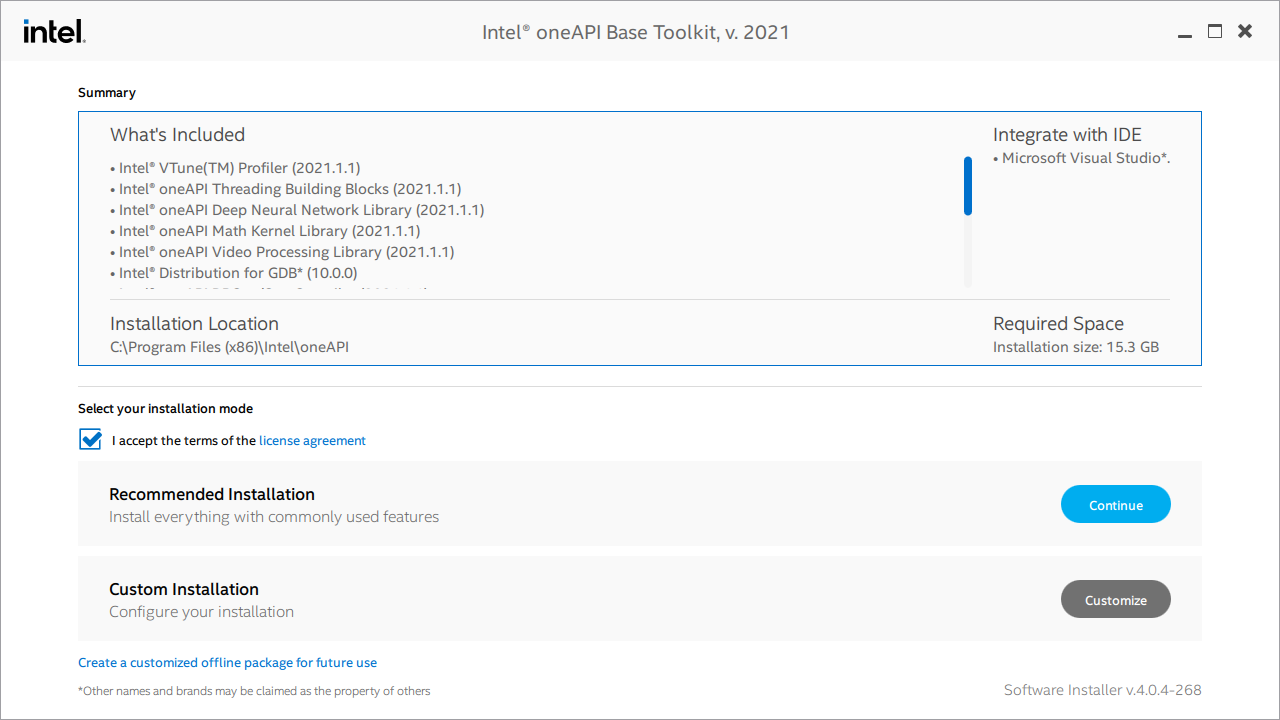The width and height of the screenshot is (1280, 720).
Task: Click the Required Space size value
Action: (x=1075, y=346)
